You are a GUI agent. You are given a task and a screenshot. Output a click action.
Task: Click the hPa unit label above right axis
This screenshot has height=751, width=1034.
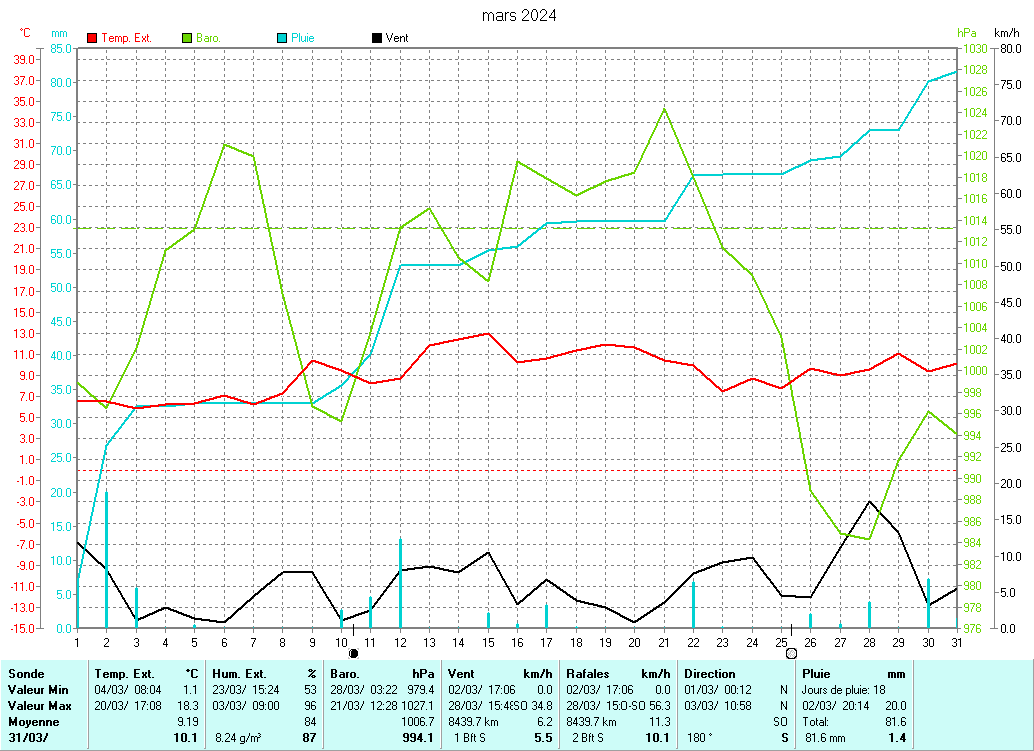(966, 33)
